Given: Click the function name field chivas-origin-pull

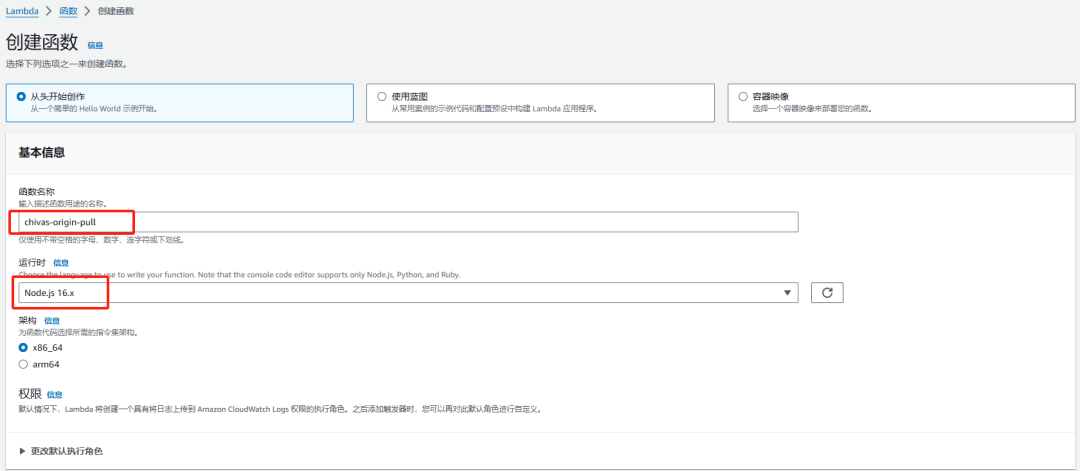Looking at the screenshot, I should click(408, 222).
